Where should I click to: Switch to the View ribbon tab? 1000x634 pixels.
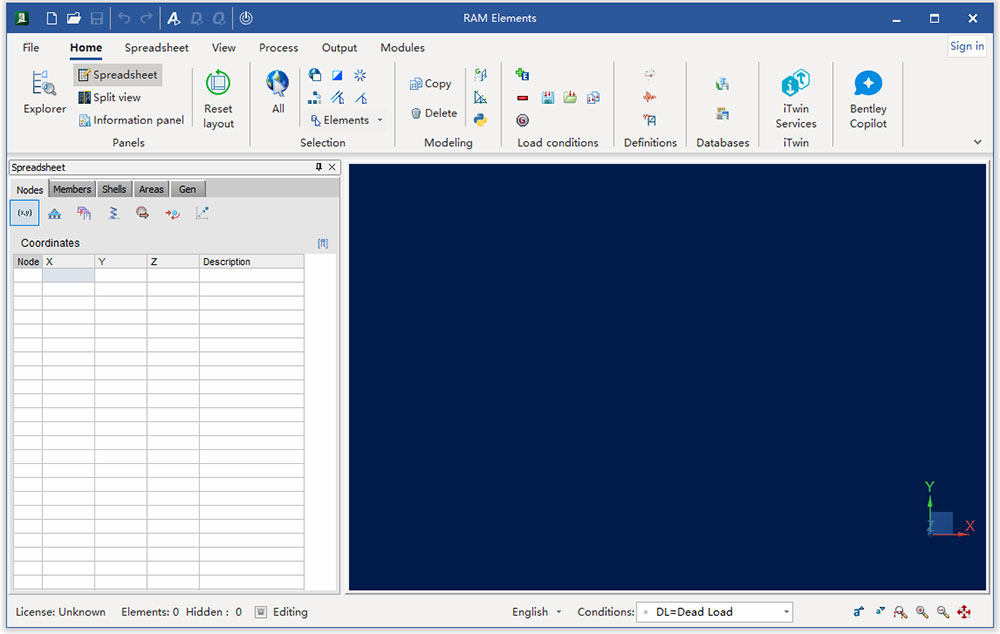pos(223,48)
